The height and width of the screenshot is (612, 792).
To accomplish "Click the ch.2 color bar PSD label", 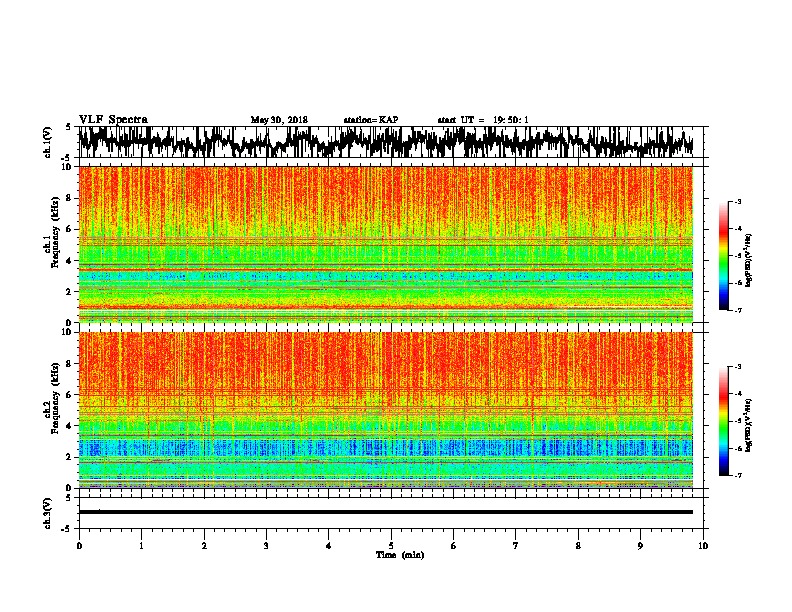I will click(749, 425).
